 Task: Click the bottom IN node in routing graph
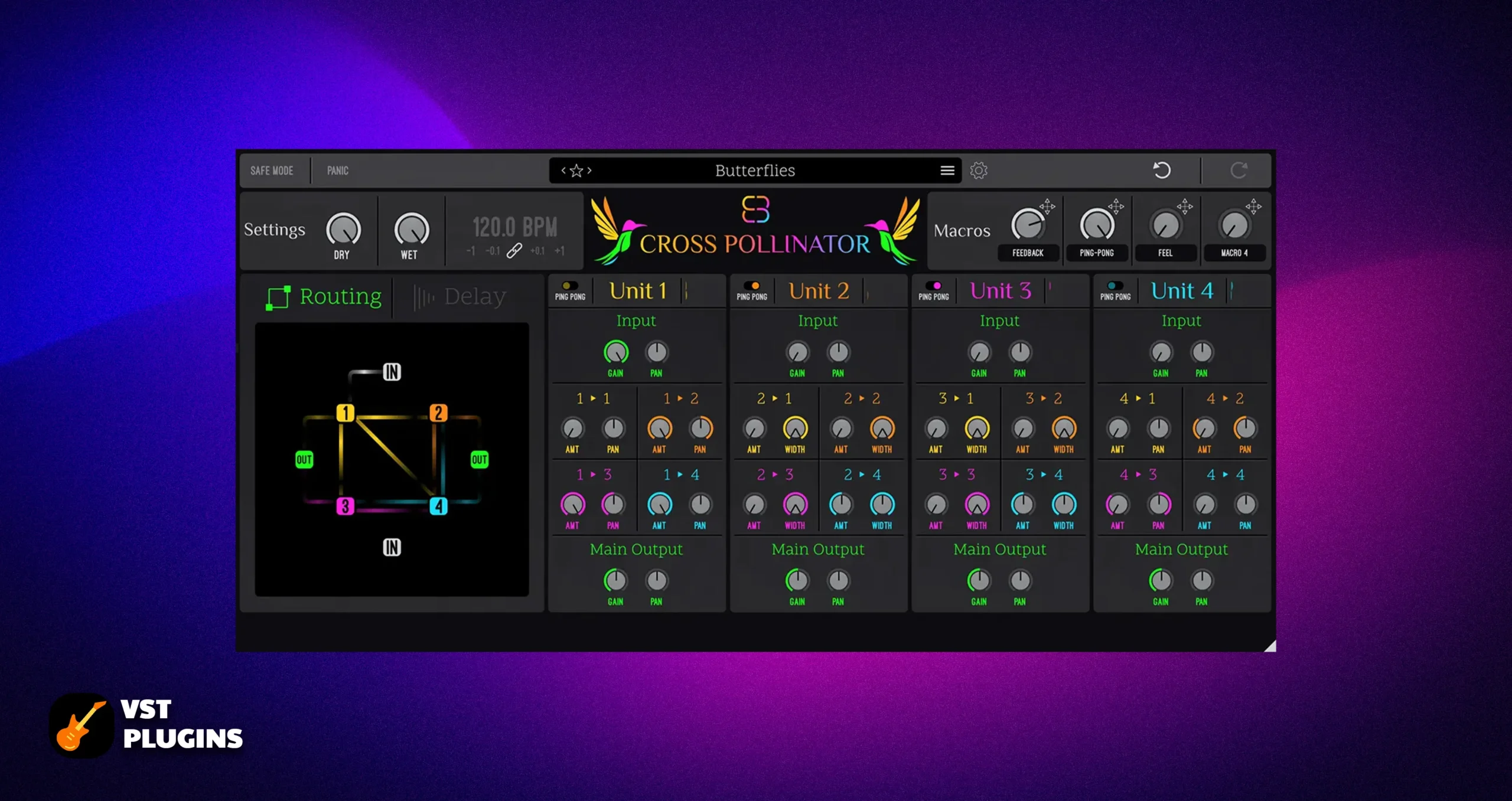[392, 547]
